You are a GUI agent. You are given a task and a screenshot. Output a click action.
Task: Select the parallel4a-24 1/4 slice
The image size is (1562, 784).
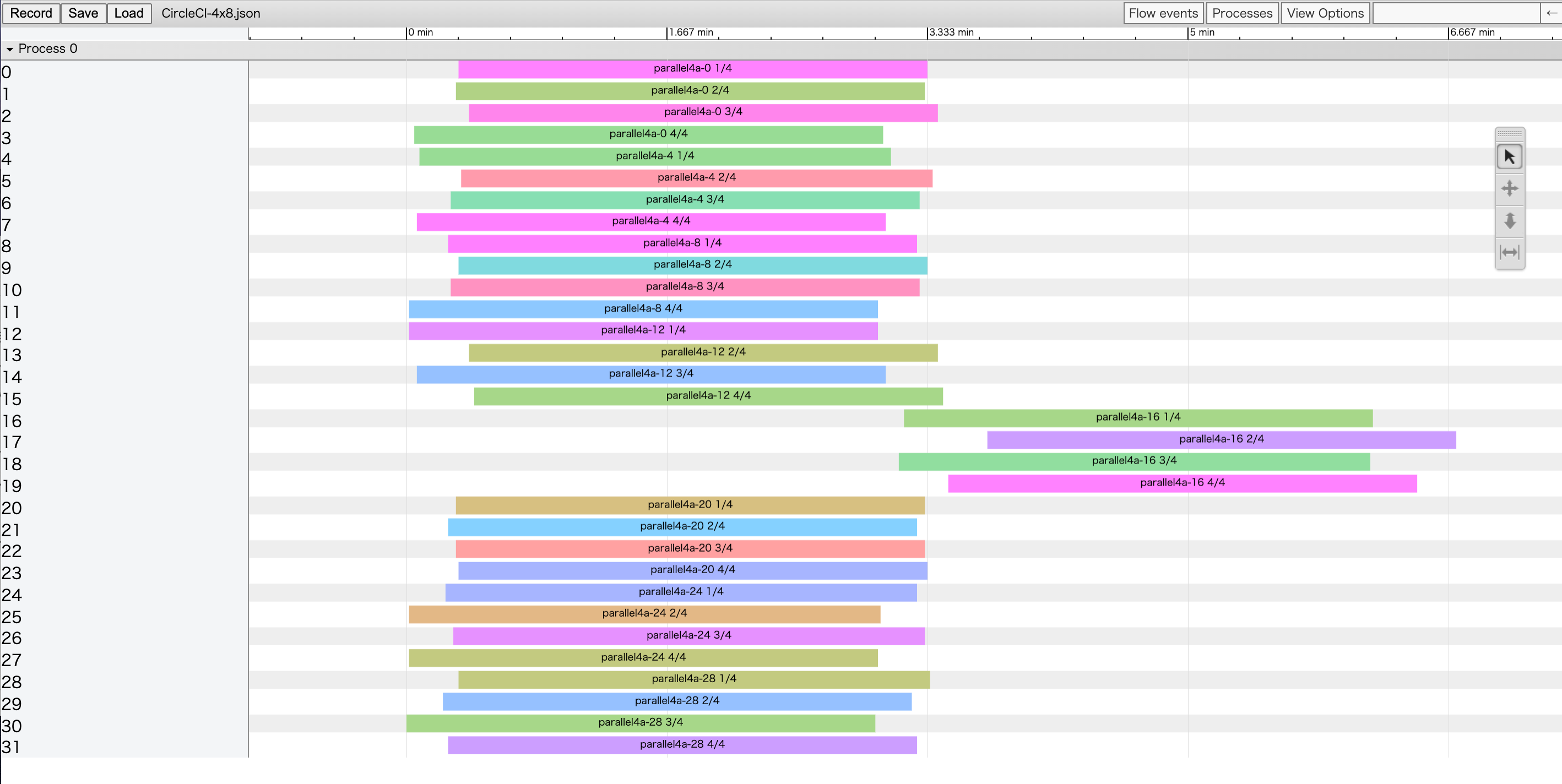tap(681, 592)
